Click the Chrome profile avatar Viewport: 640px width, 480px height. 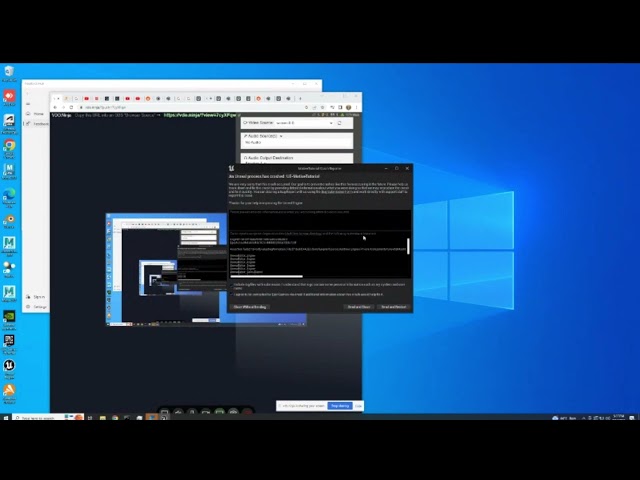pyautogui.click(x=348, y=107)
